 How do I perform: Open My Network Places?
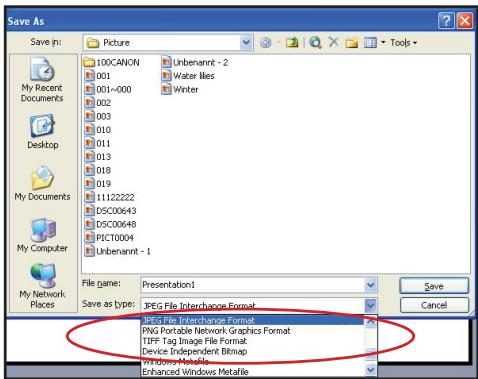pyautogui.click(x=42, y=286)
